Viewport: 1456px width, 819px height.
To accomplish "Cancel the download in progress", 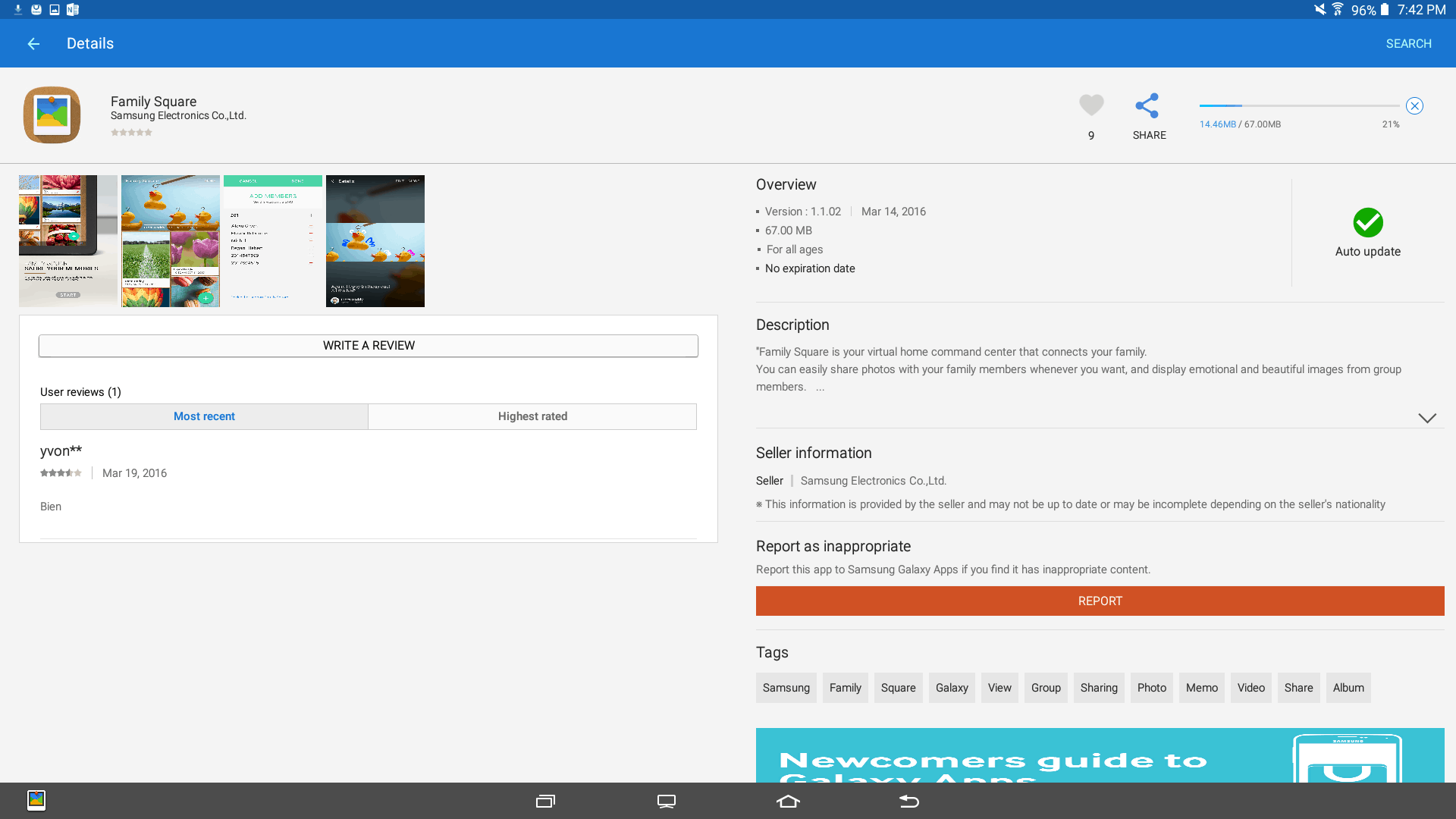I will tap(1414, 106).
